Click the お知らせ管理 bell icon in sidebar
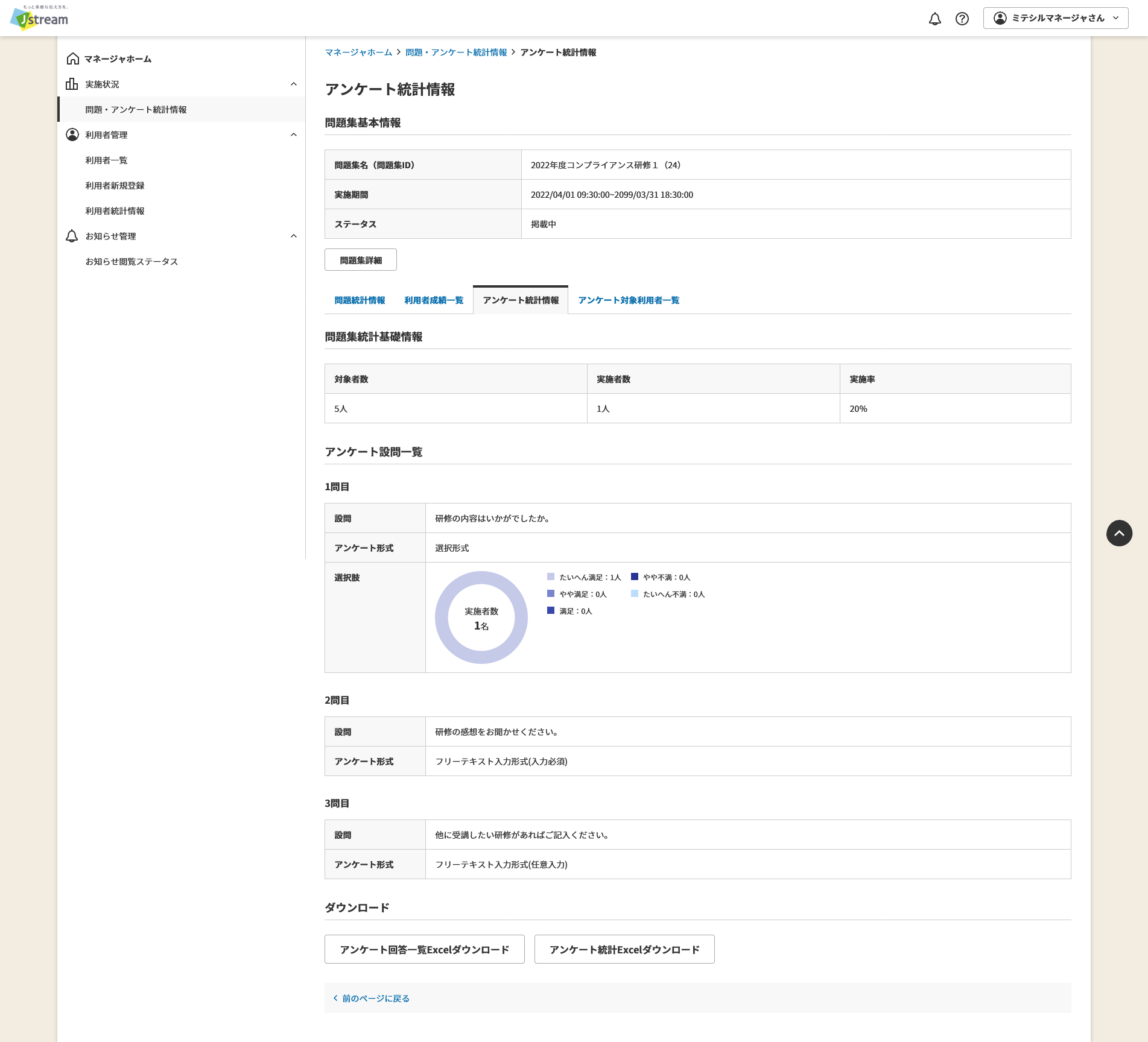The width and height of the screenshot is (1148, 1042). [x=72, y=236]
